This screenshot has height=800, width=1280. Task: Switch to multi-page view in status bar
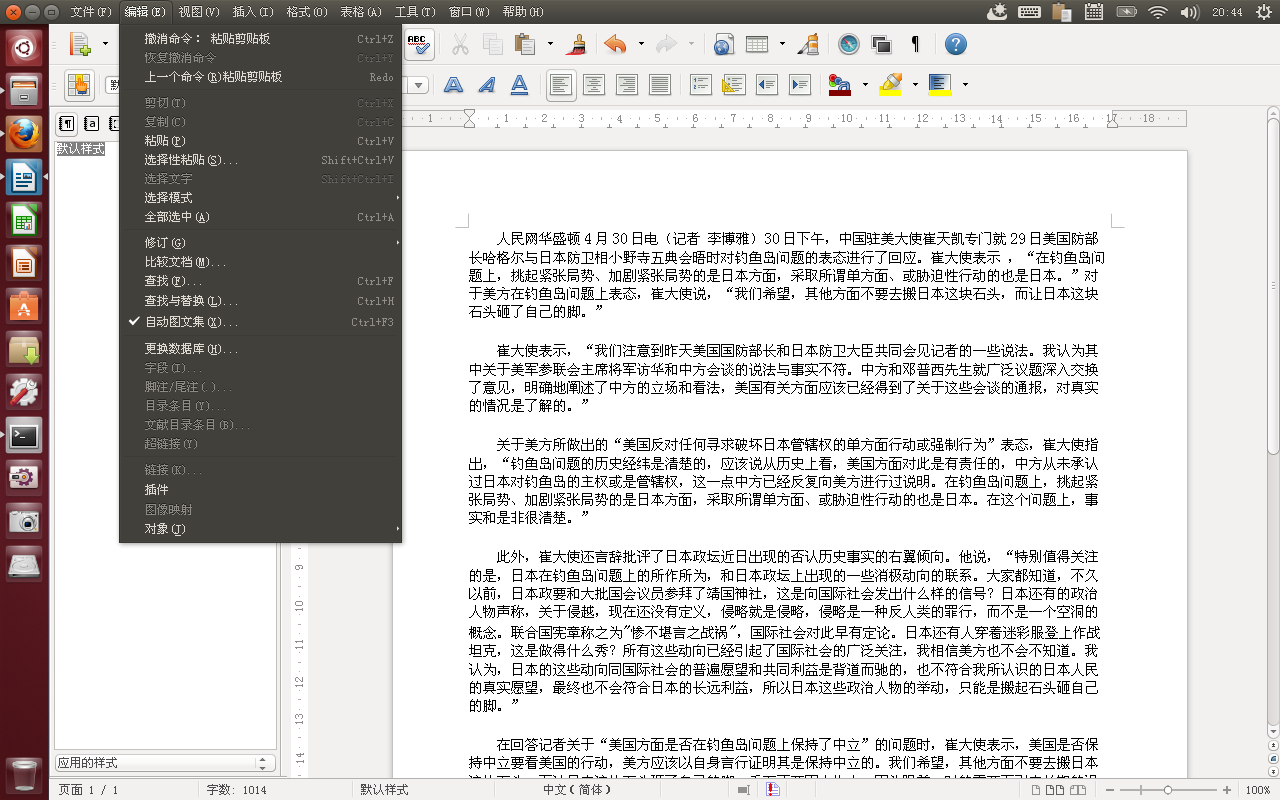[x=1057, y=790]
